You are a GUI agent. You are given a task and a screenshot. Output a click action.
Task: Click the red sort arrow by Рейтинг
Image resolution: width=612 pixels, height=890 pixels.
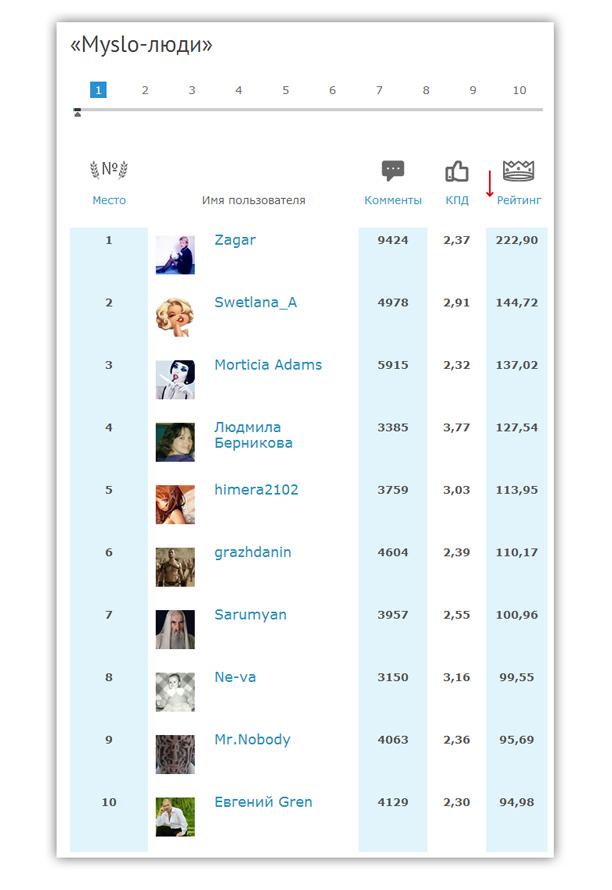pos(490,186)
